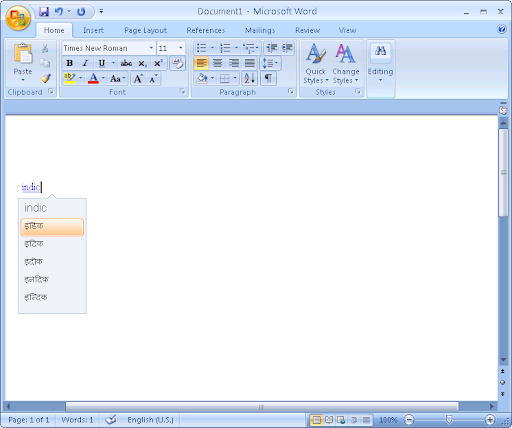This screenshot has width=512, height=428.
Task: Open line spacing options
Action: [x=270, y=63]
